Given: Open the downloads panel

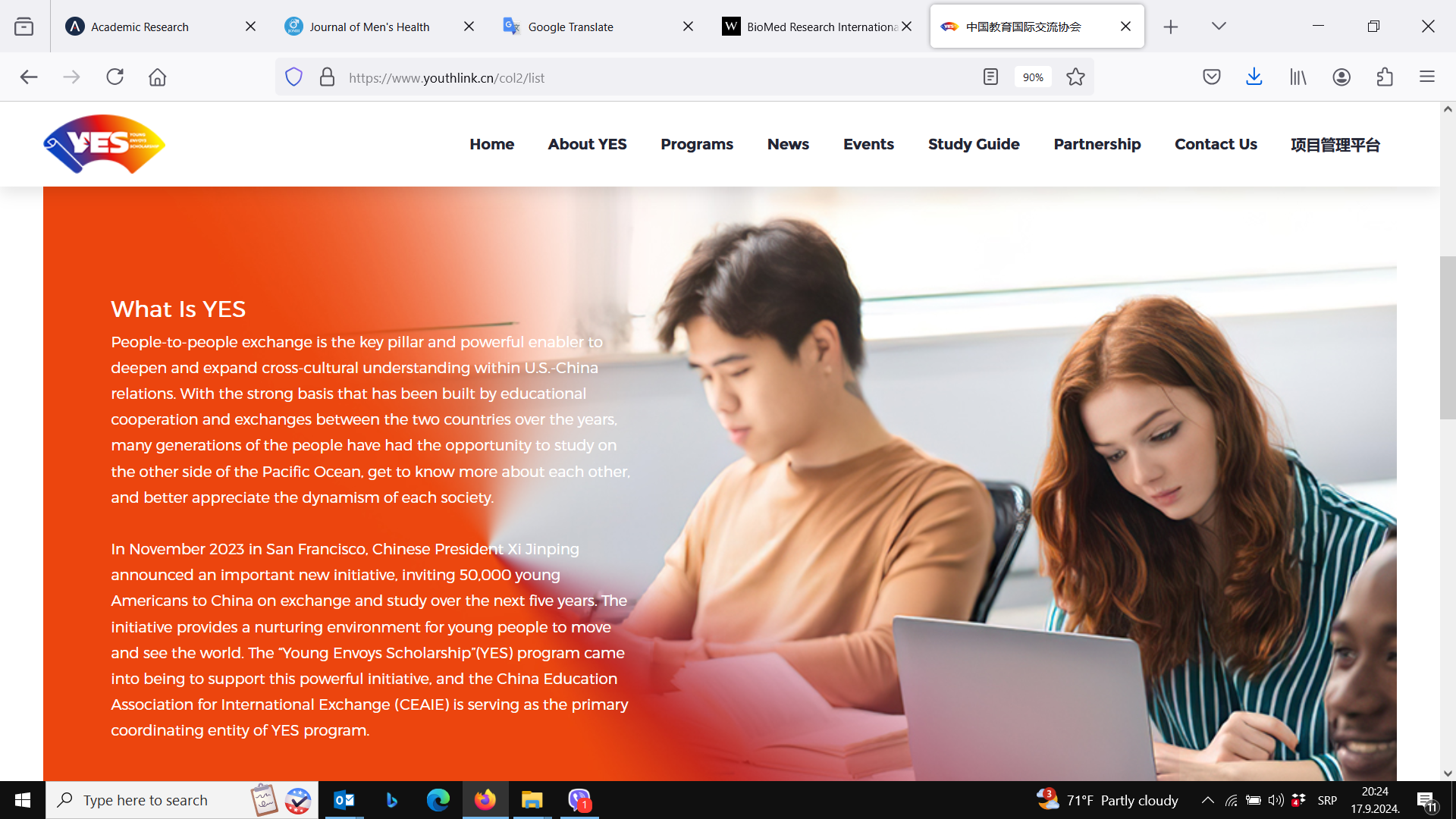Looking at the screenshot, I should [x=1254, y=77].
